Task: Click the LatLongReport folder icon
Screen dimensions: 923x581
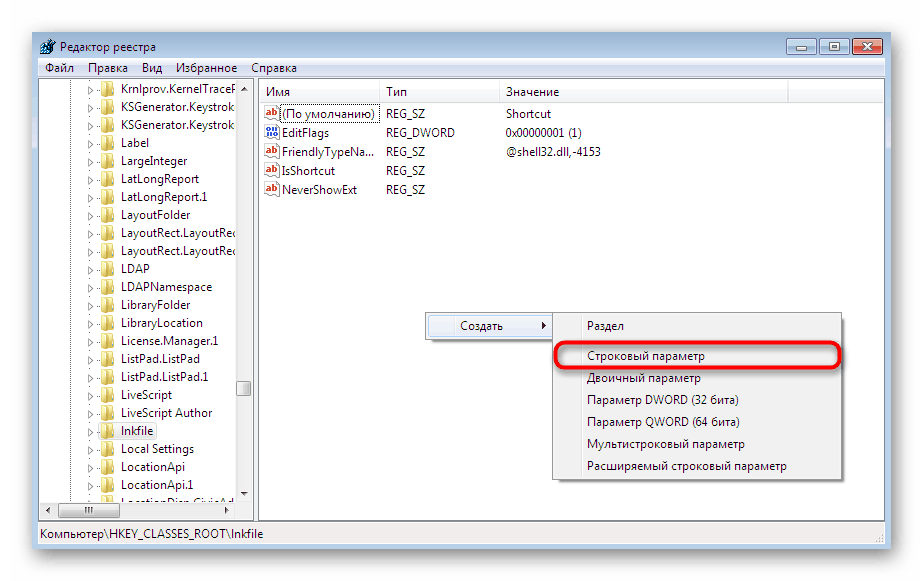Action: click(x=107, y=179)
